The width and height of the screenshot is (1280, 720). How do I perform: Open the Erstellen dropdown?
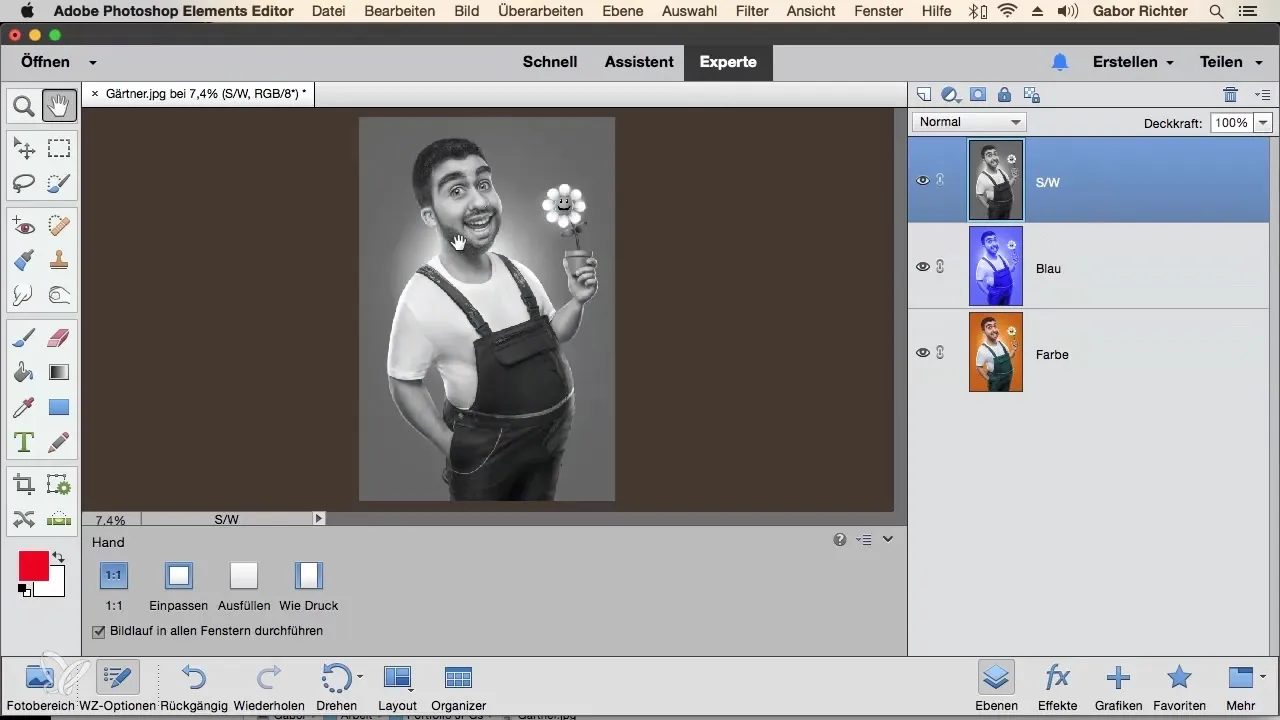pyautogui.click(x=1133, y=62)
